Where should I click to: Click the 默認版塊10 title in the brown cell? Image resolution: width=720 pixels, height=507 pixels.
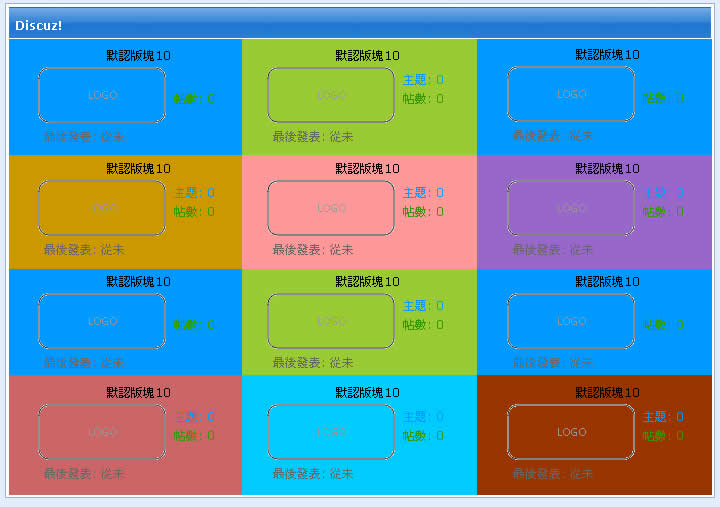click(x=607, y=393)
